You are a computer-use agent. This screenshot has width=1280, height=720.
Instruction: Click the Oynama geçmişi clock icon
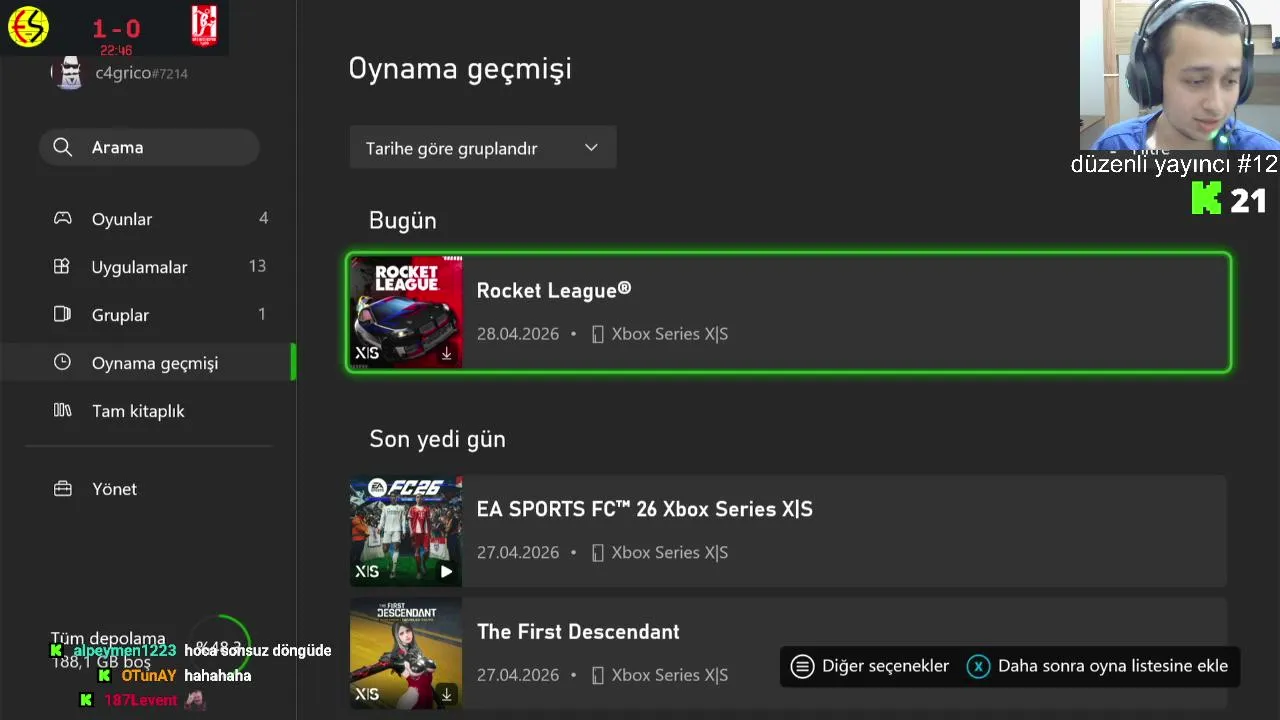coord(62,363)
